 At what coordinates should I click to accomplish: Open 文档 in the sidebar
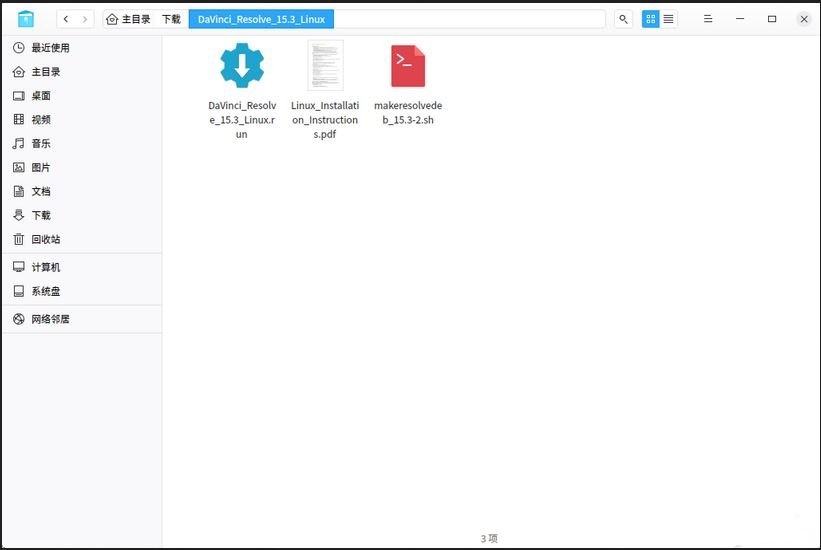pyautogui.click(x=82, y=191)
